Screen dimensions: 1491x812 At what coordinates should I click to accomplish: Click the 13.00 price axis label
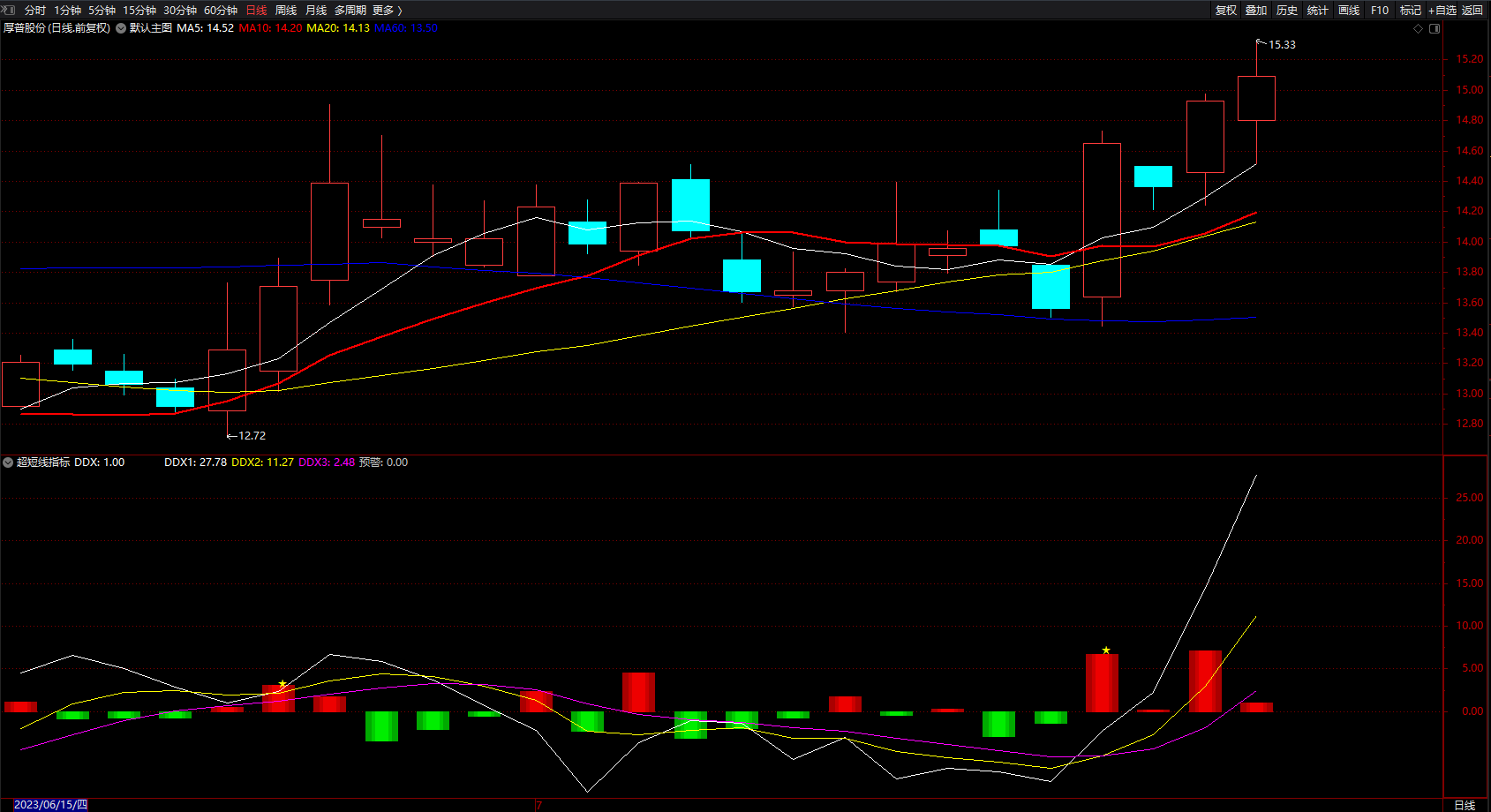(1469, 394)
